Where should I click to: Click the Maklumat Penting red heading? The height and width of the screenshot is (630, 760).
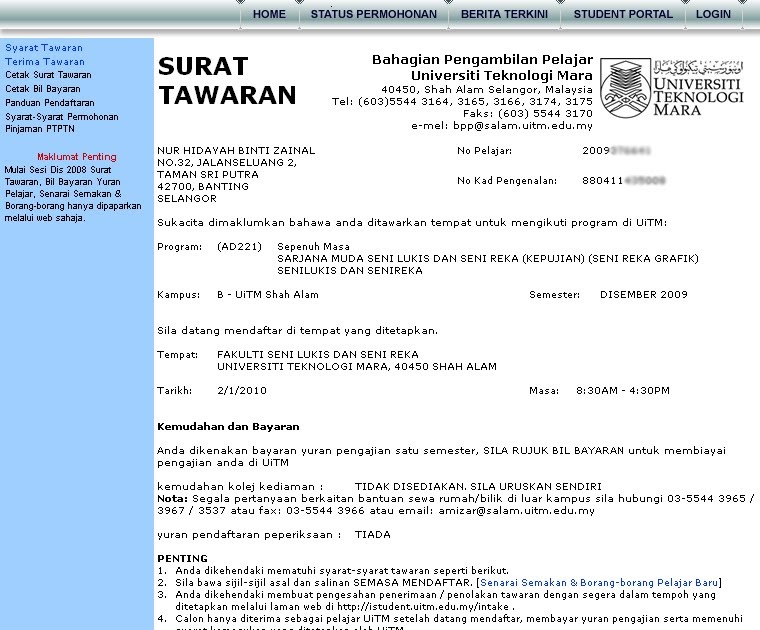point(77,157)
